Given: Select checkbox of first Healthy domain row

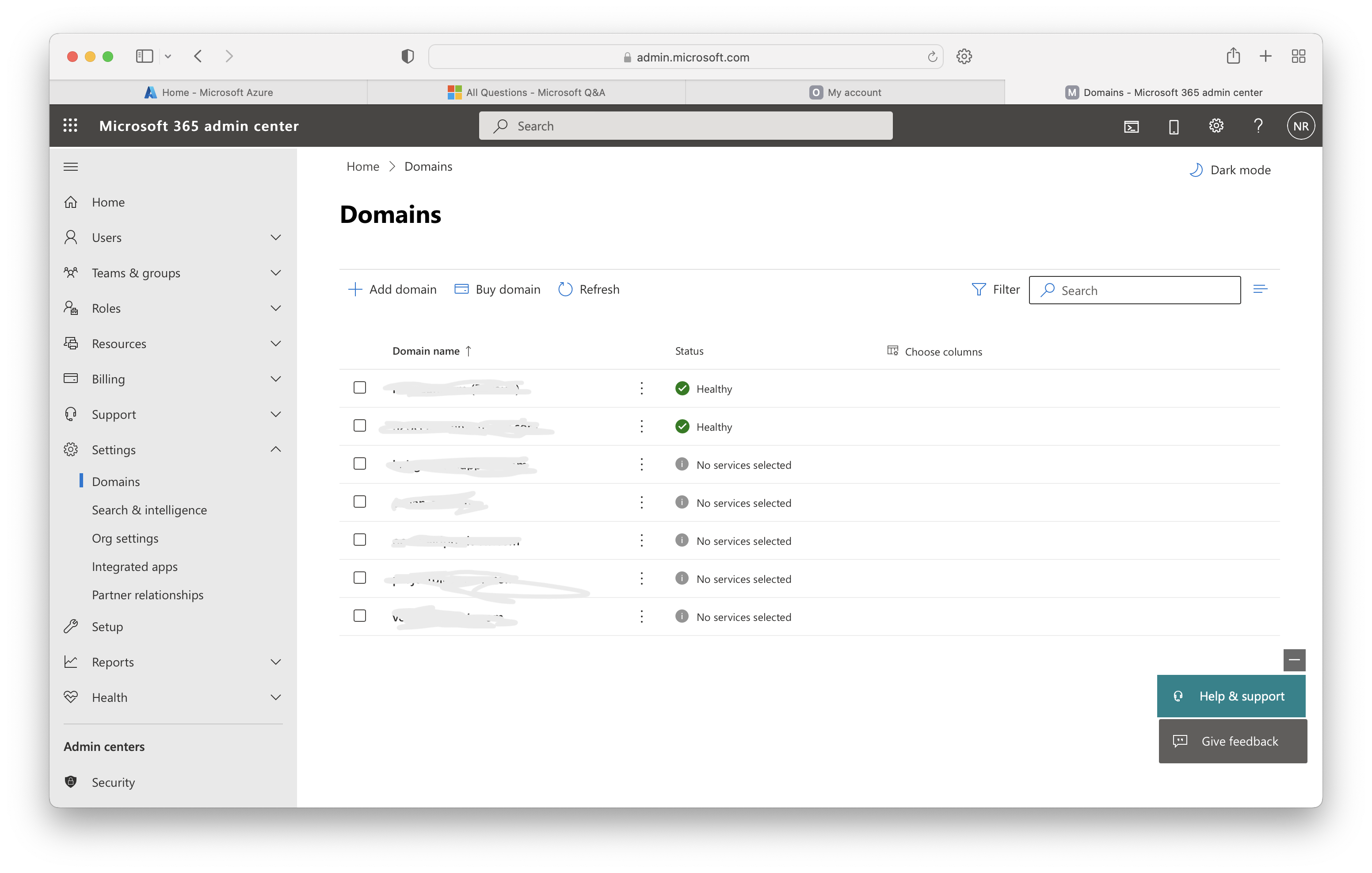Looking at the screenshot, I should 359,388.
